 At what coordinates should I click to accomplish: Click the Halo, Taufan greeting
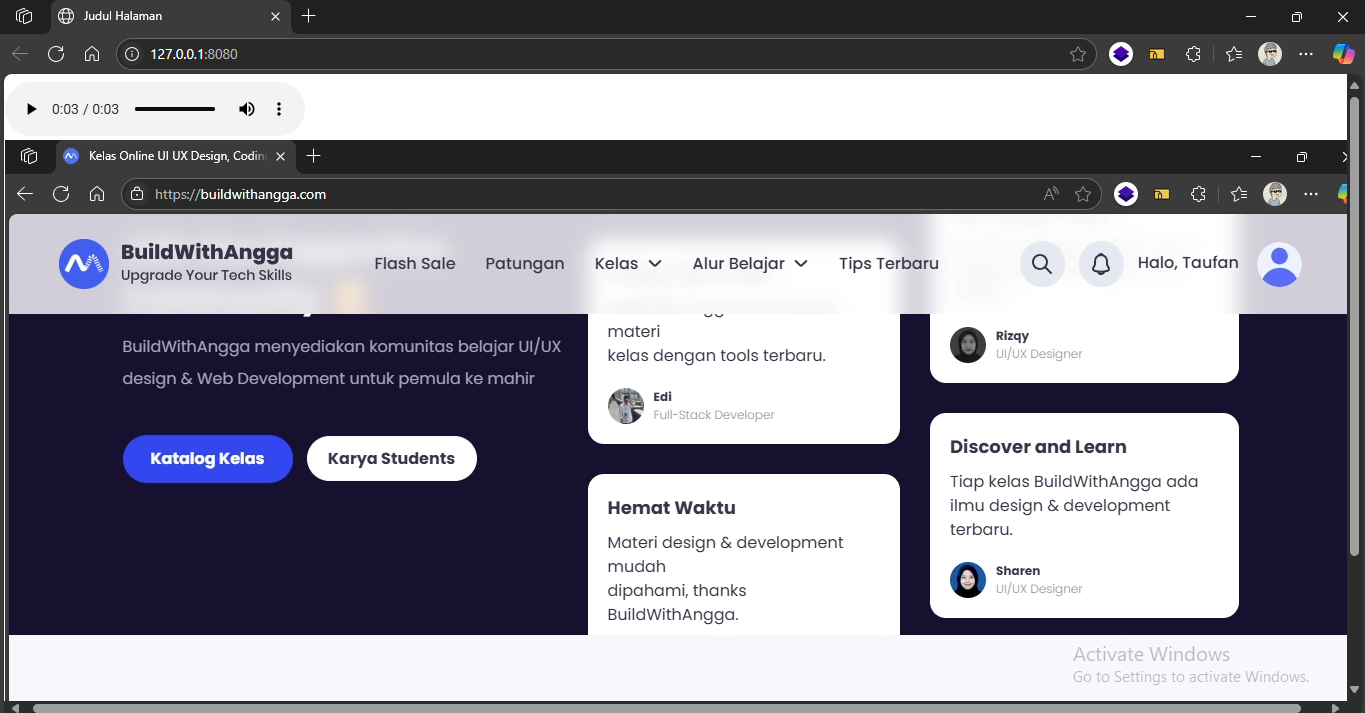pos(1188,263)
